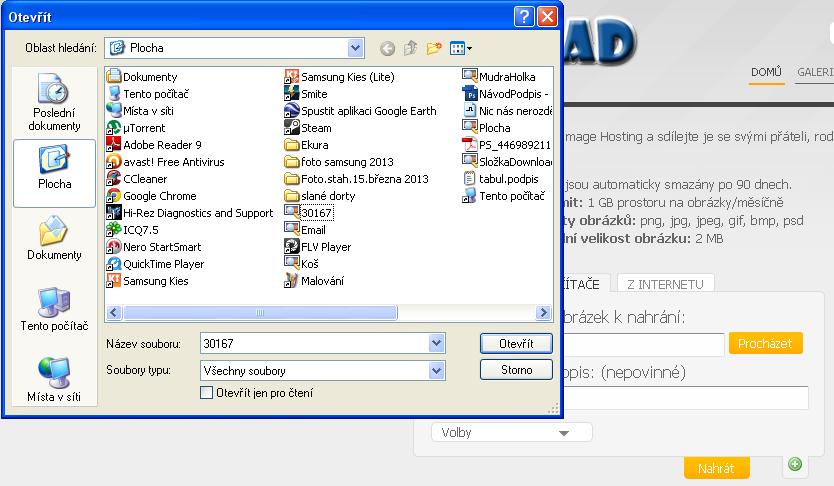Go up one folder level

click(410, 48)
